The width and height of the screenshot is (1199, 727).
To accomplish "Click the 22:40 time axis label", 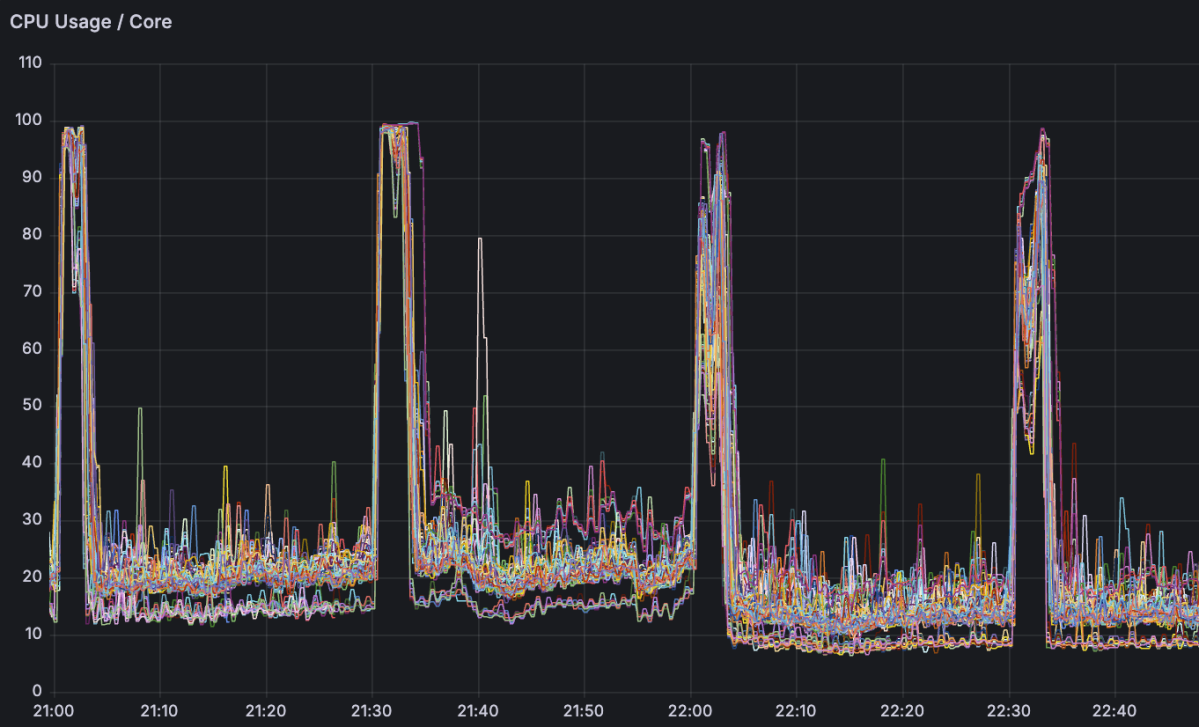I will click(x=1113, y=712).
